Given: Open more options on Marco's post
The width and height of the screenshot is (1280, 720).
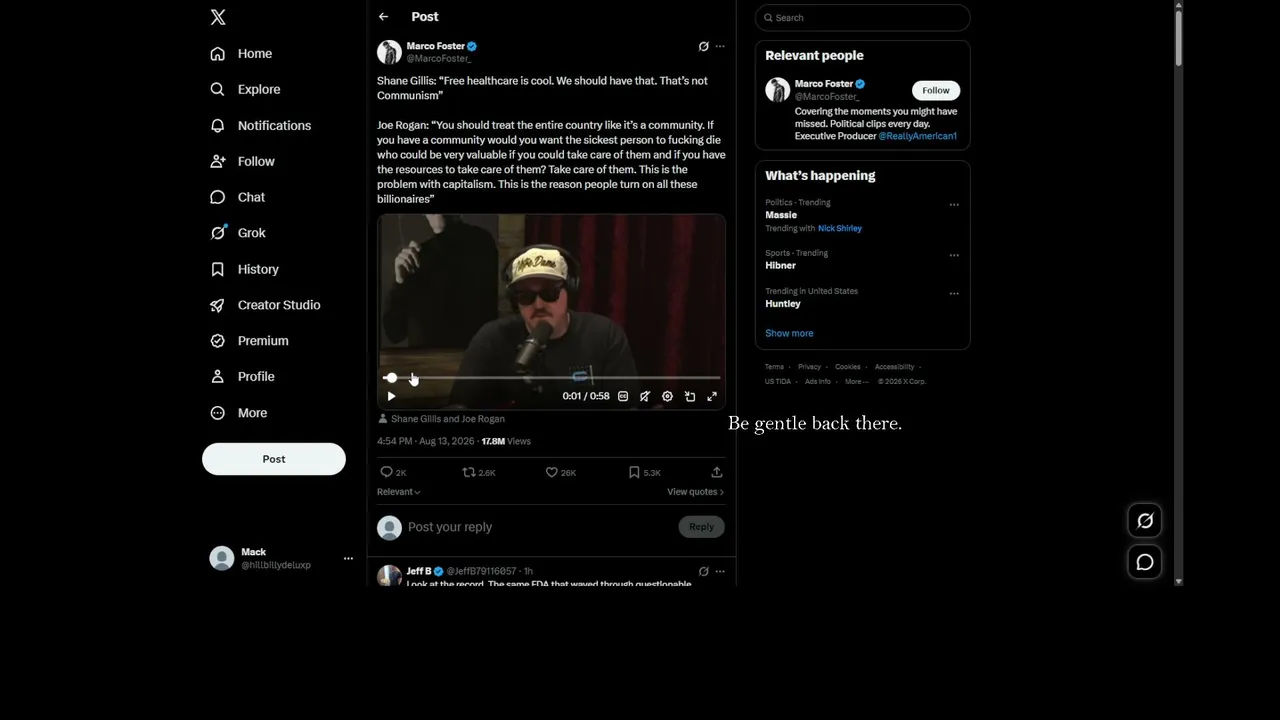Looking at the screenshot, I should tap(720, 46).
